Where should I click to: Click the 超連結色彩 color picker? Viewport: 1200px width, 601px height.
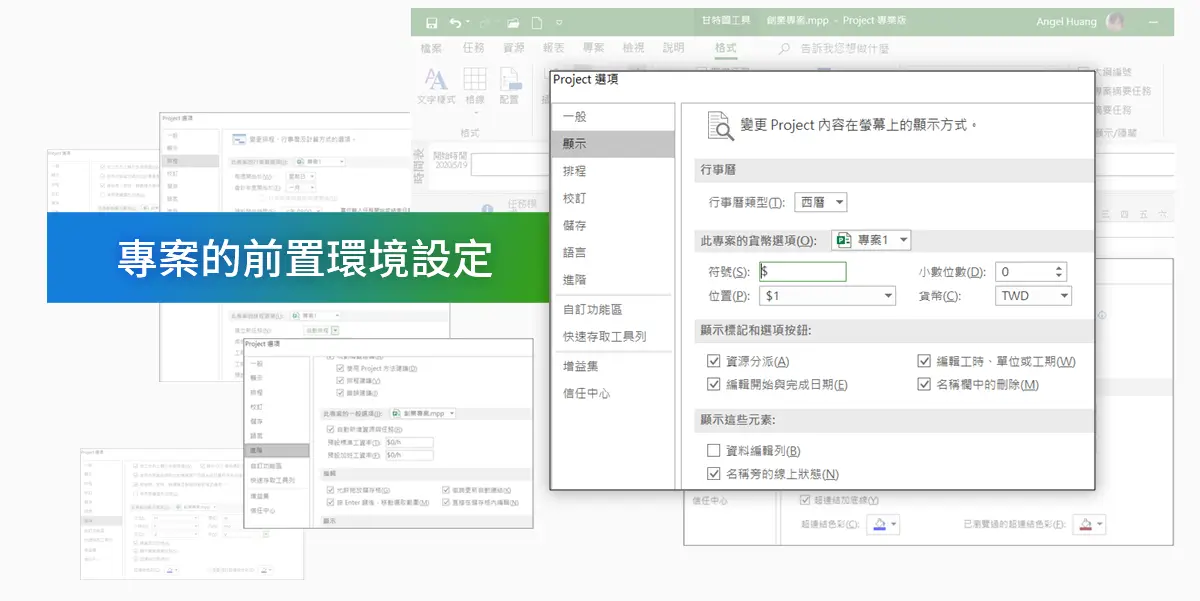(884, 523)
